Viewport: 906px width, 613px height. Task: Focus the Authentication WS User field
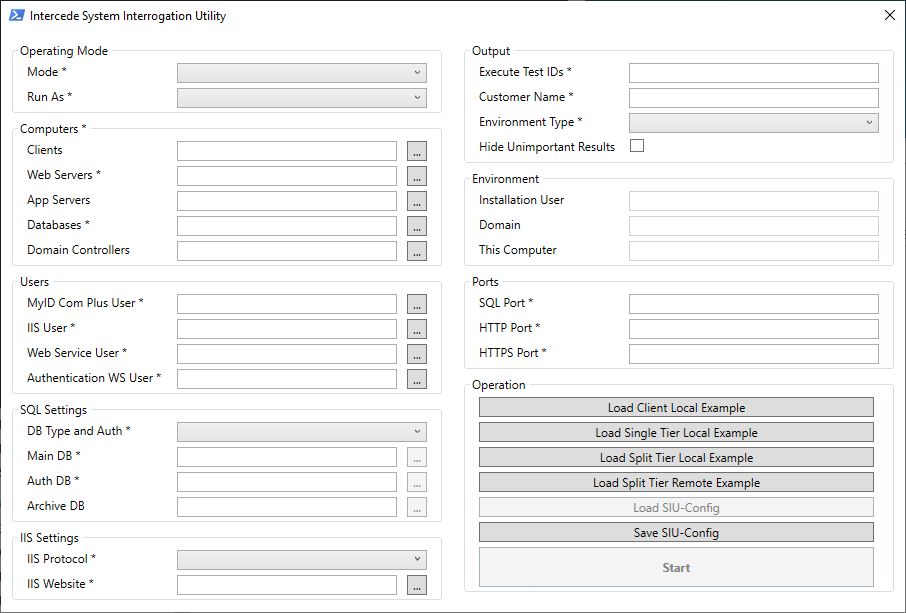tap(287, 379)
